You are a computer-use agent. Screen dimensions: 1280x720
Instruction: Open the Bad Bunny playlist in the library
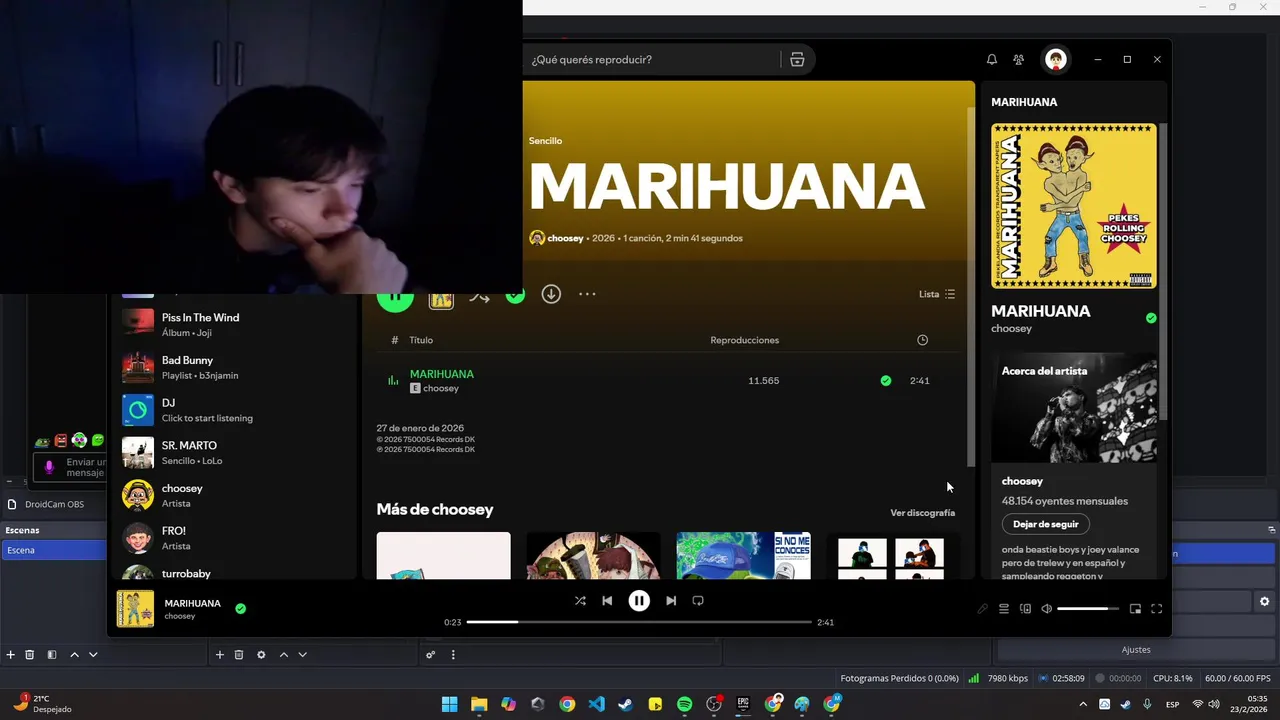pyautogui.click(x=233, y=367)
